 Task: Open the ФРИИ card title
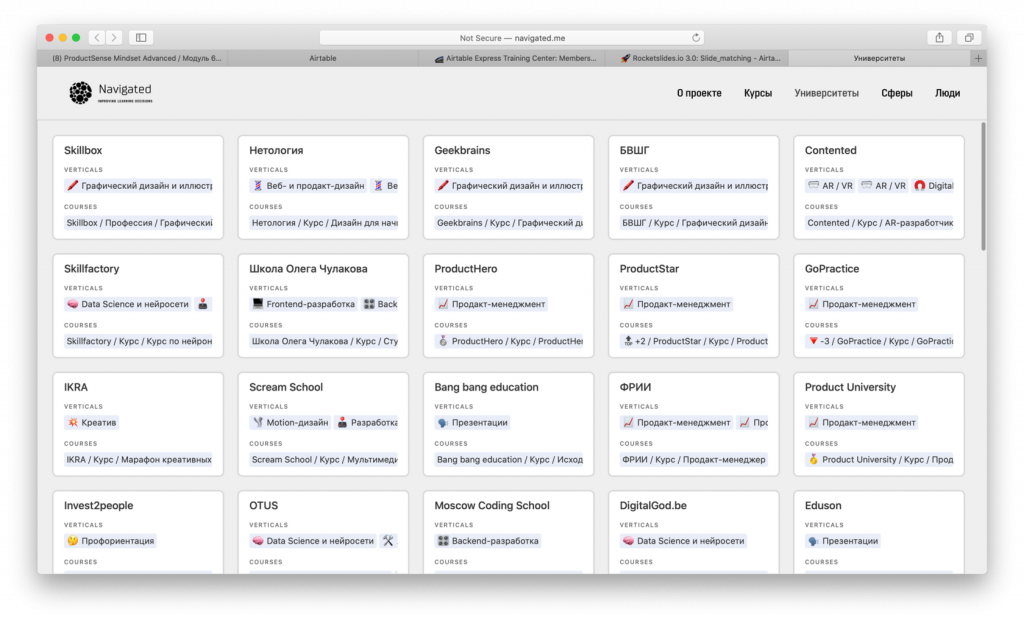click(x=635, y=387)
